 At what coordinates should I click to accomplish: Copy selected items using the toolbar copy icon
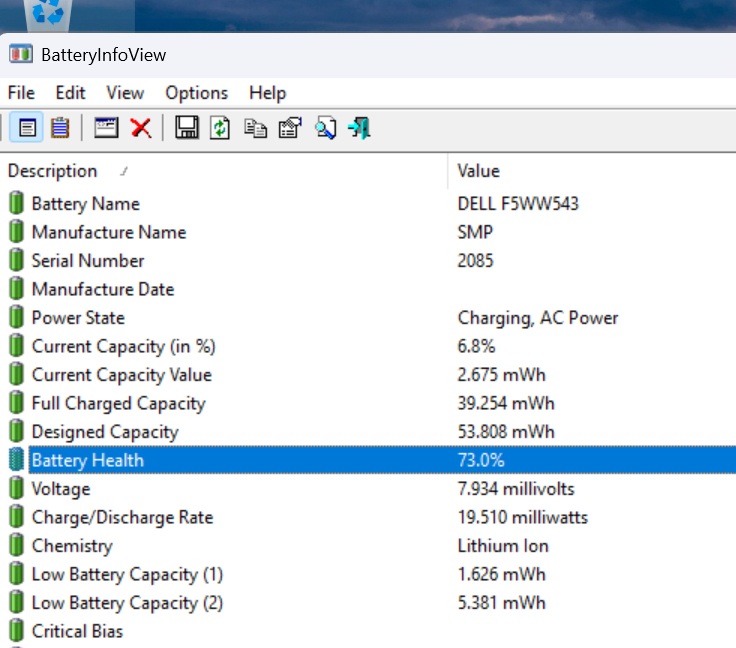[x=255, y=128]
